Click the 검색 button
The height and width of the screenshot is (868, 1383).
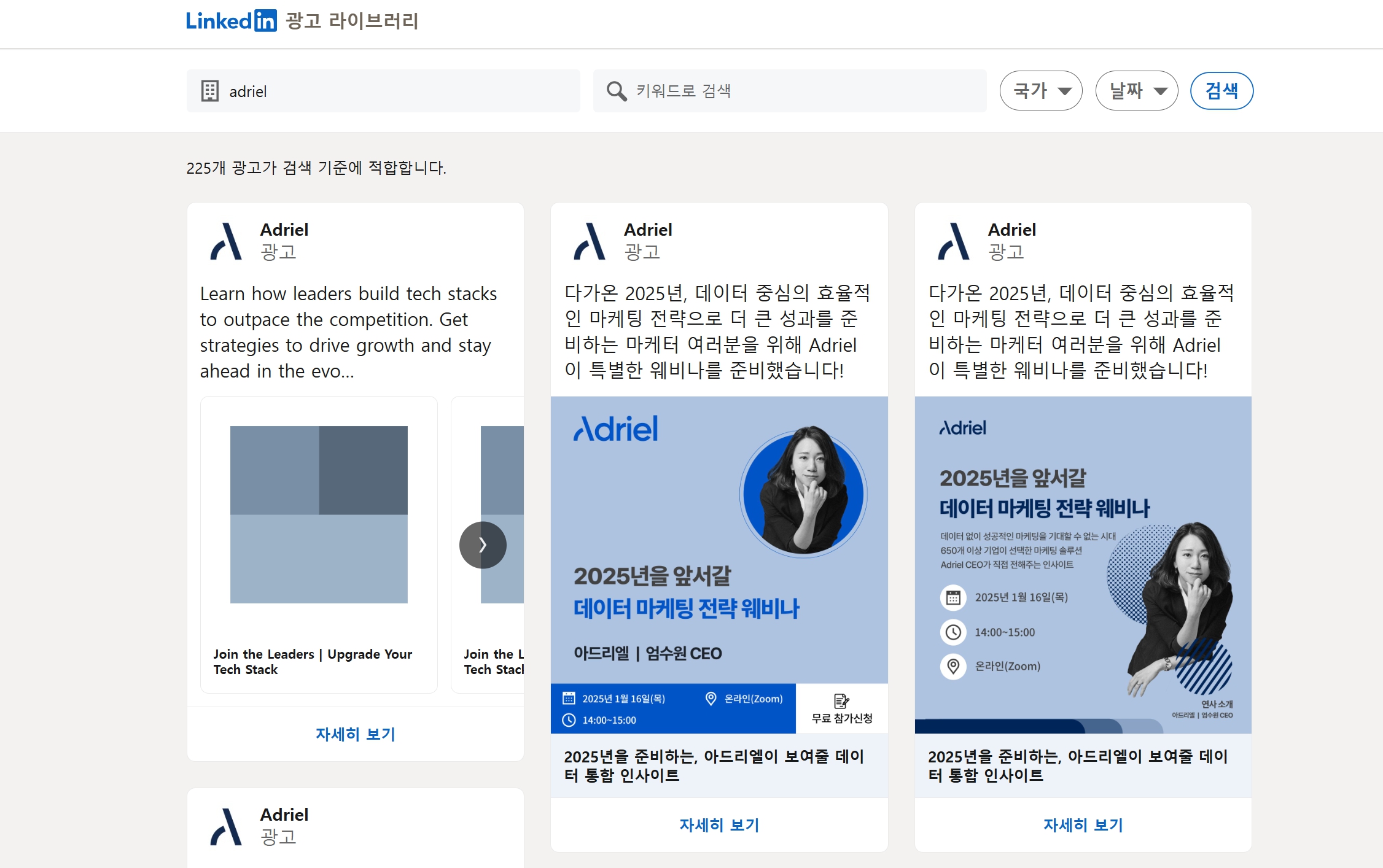tap(1221, 90)
